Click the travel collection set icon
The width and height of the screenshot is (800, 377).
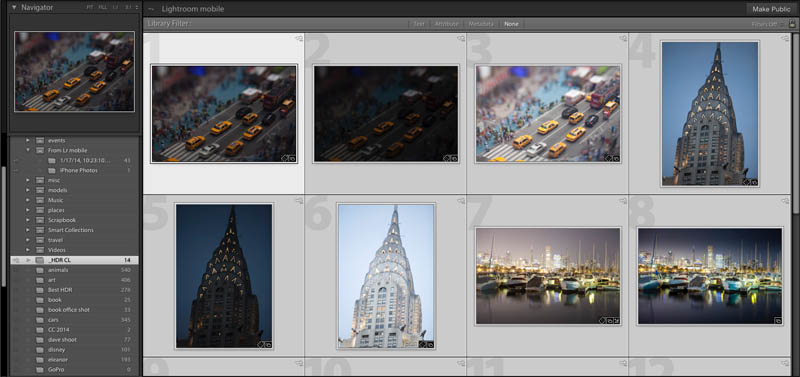tap(40, 240)
